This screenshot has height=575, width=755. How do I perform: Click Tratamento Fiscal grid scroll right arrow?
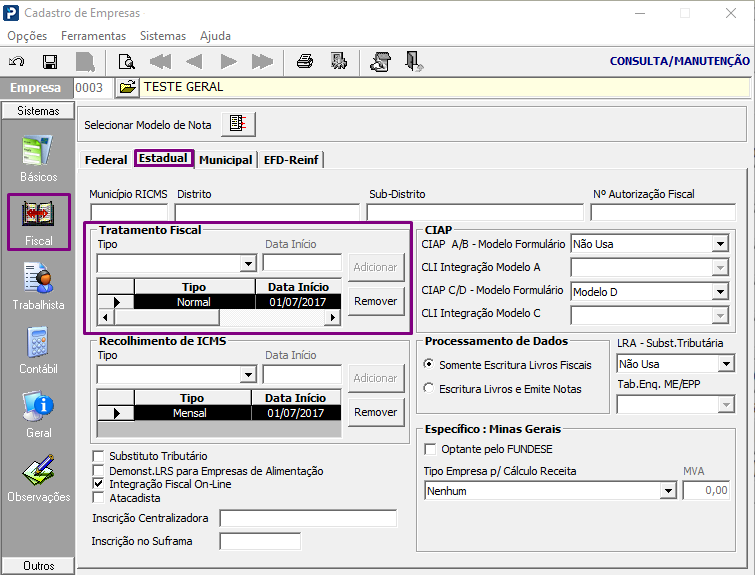click(332, 317)
